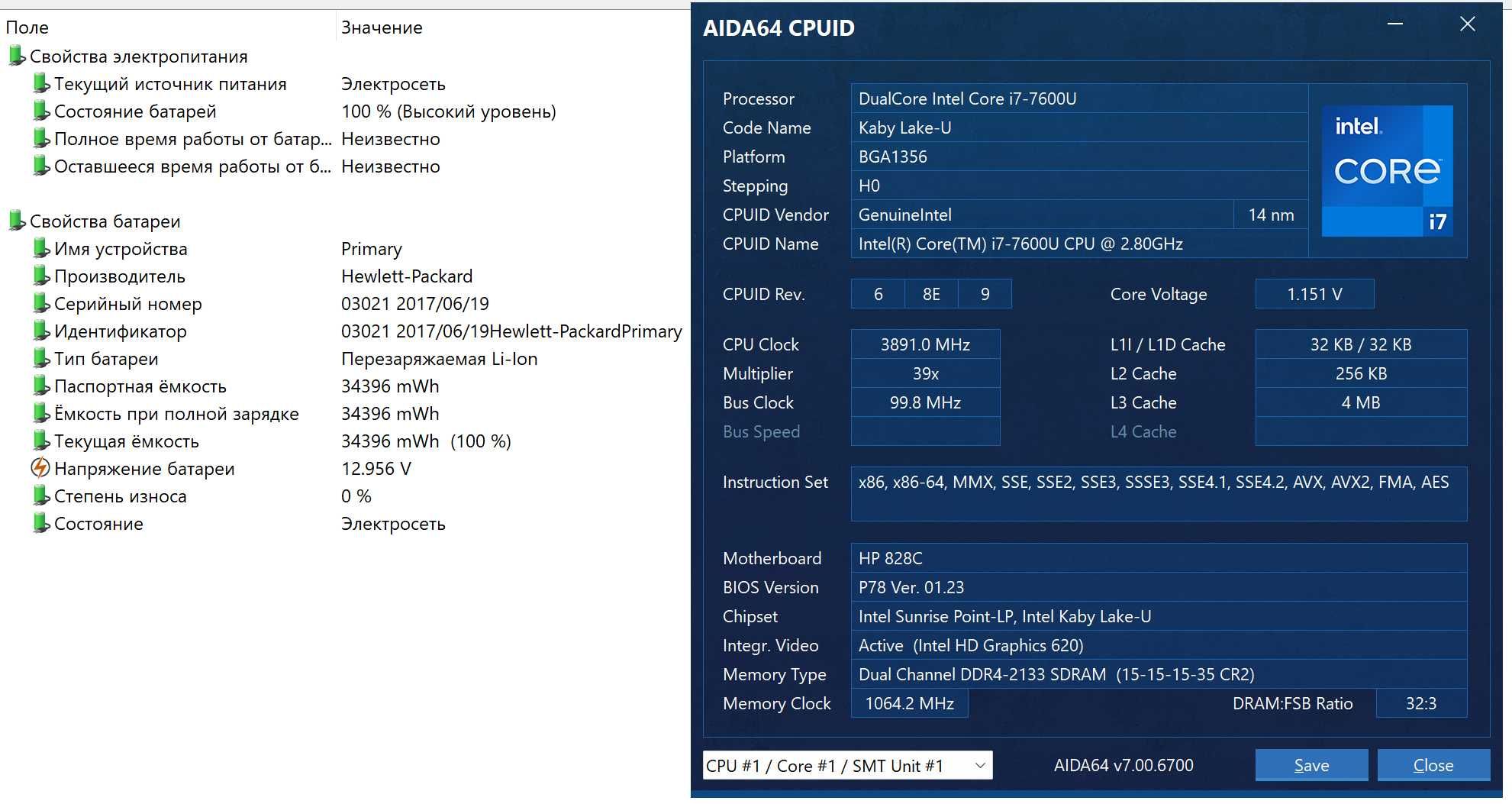This screenshot has width=1512, height=804.
Task: Click icon next to Текущий источник питания
Action: tap(41, 83)
